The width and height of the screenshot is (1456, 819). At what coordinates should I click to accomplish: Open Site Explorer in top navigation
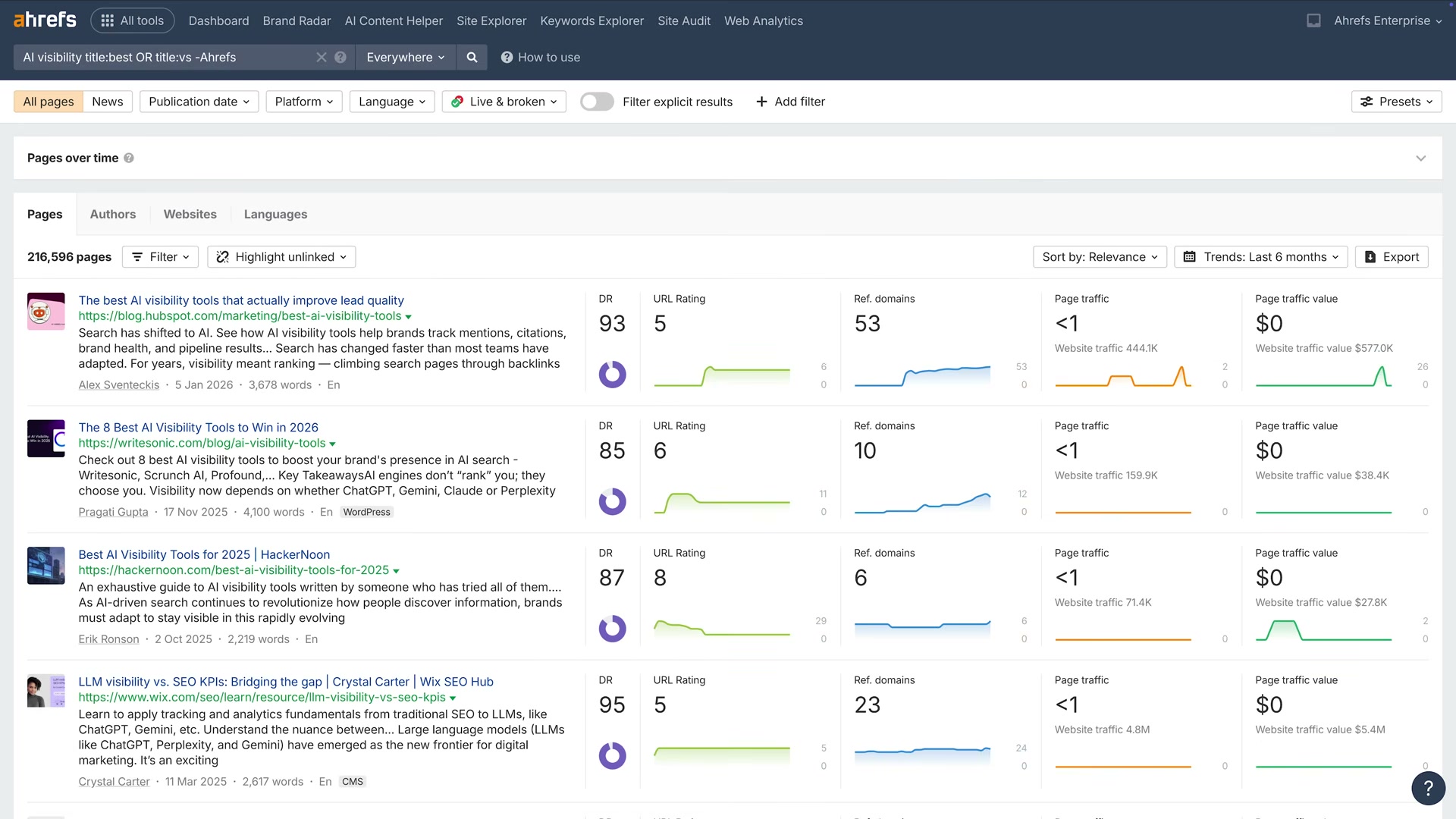point(491,20)
